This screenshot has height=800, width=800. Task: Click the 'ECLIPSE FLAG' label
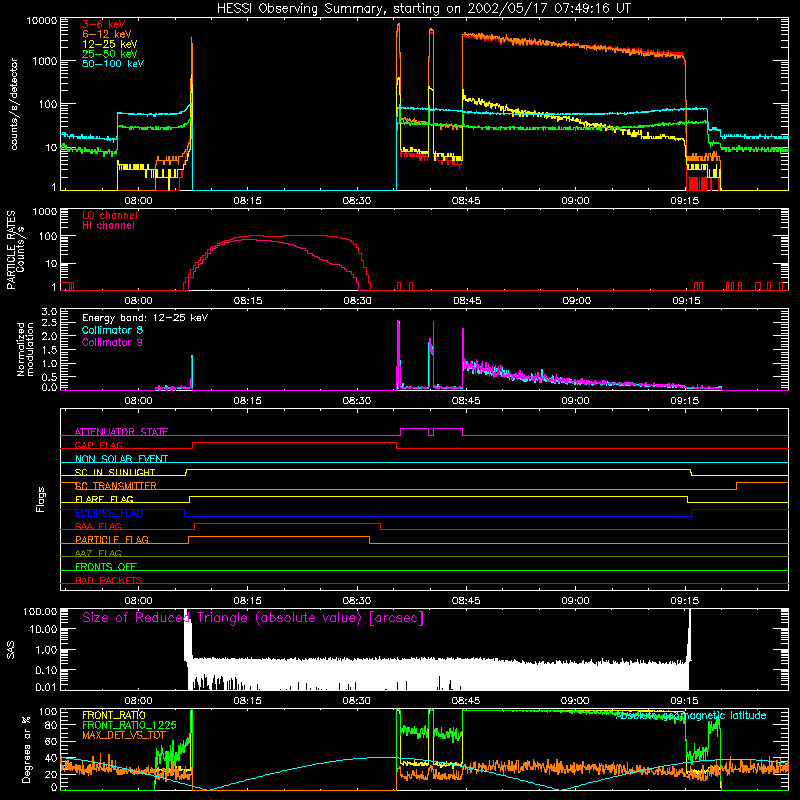pyautogui.click(x=109, y=513)
